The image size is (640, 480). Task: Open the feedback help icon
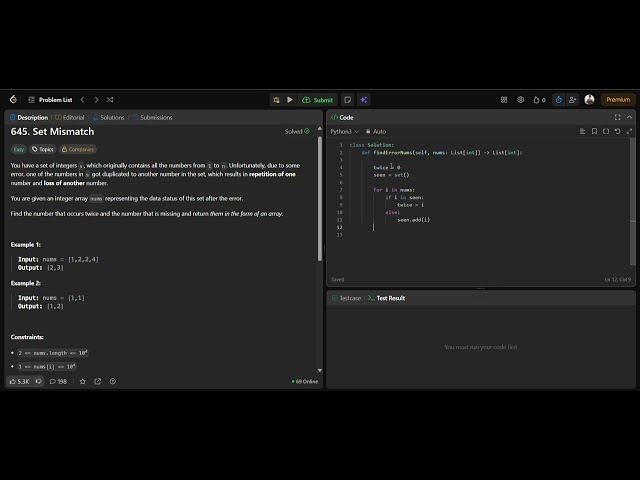pos(113,382)
